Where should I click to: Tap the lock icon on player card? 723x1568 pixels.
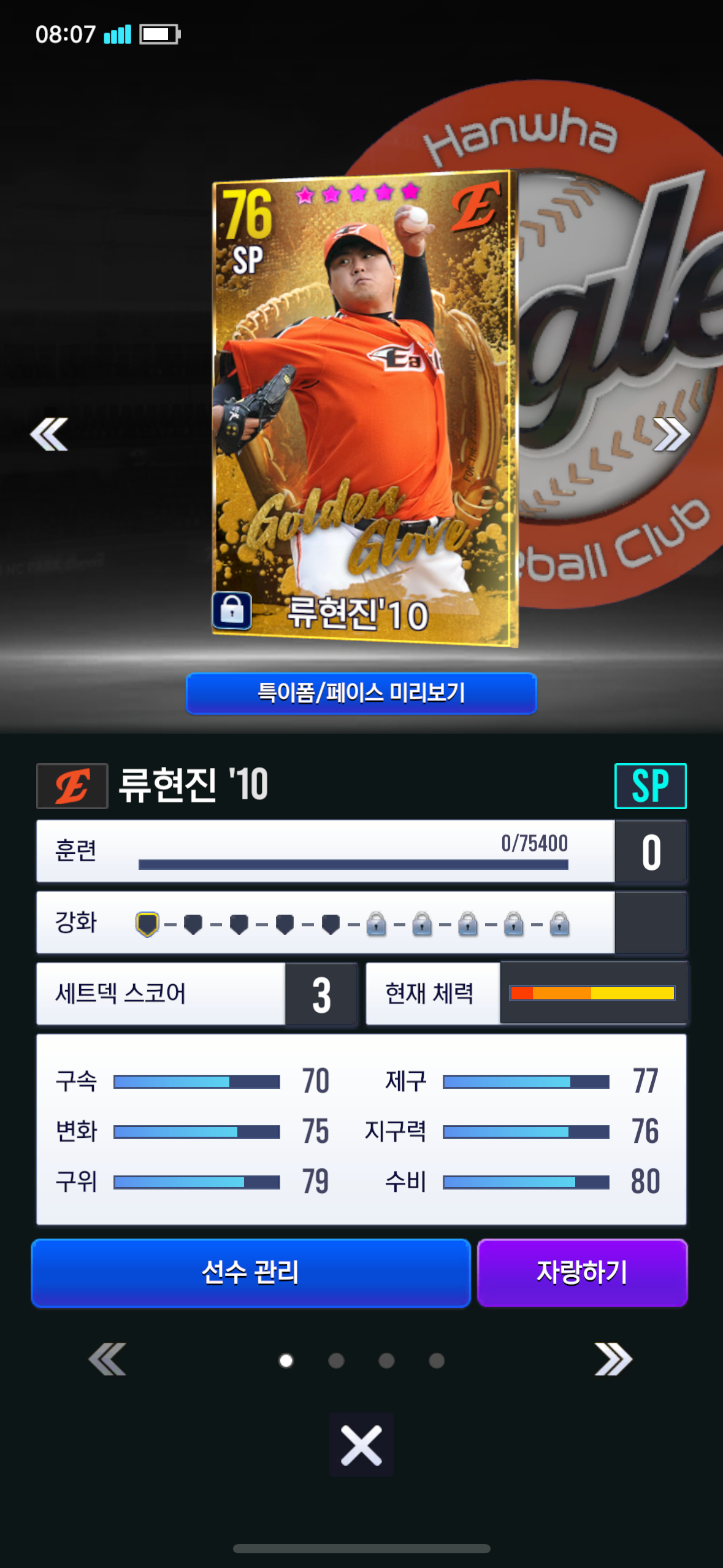click(x=232, y=611)
